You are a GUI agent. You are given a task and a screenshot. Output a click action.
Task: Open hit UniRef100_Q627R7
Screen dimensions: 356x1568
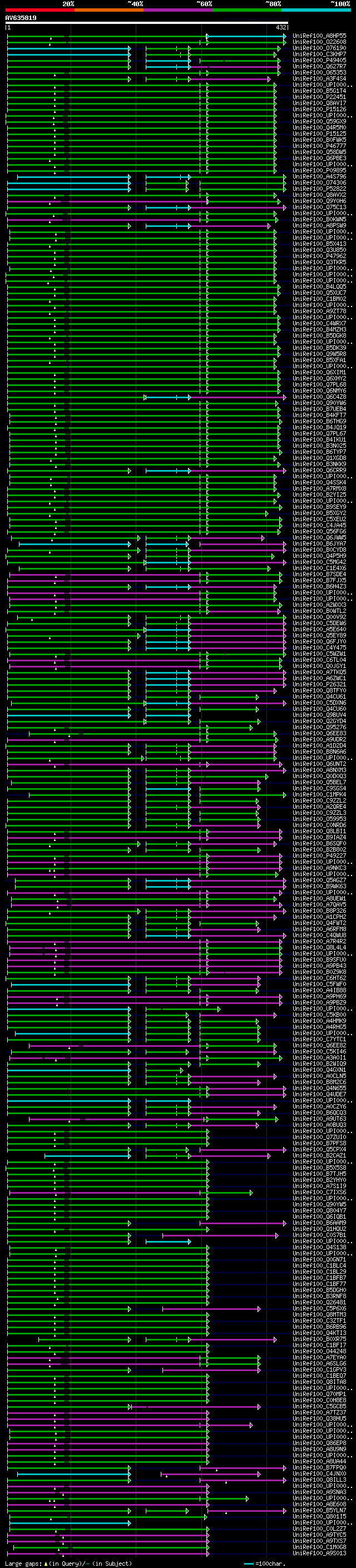(319, 66)
